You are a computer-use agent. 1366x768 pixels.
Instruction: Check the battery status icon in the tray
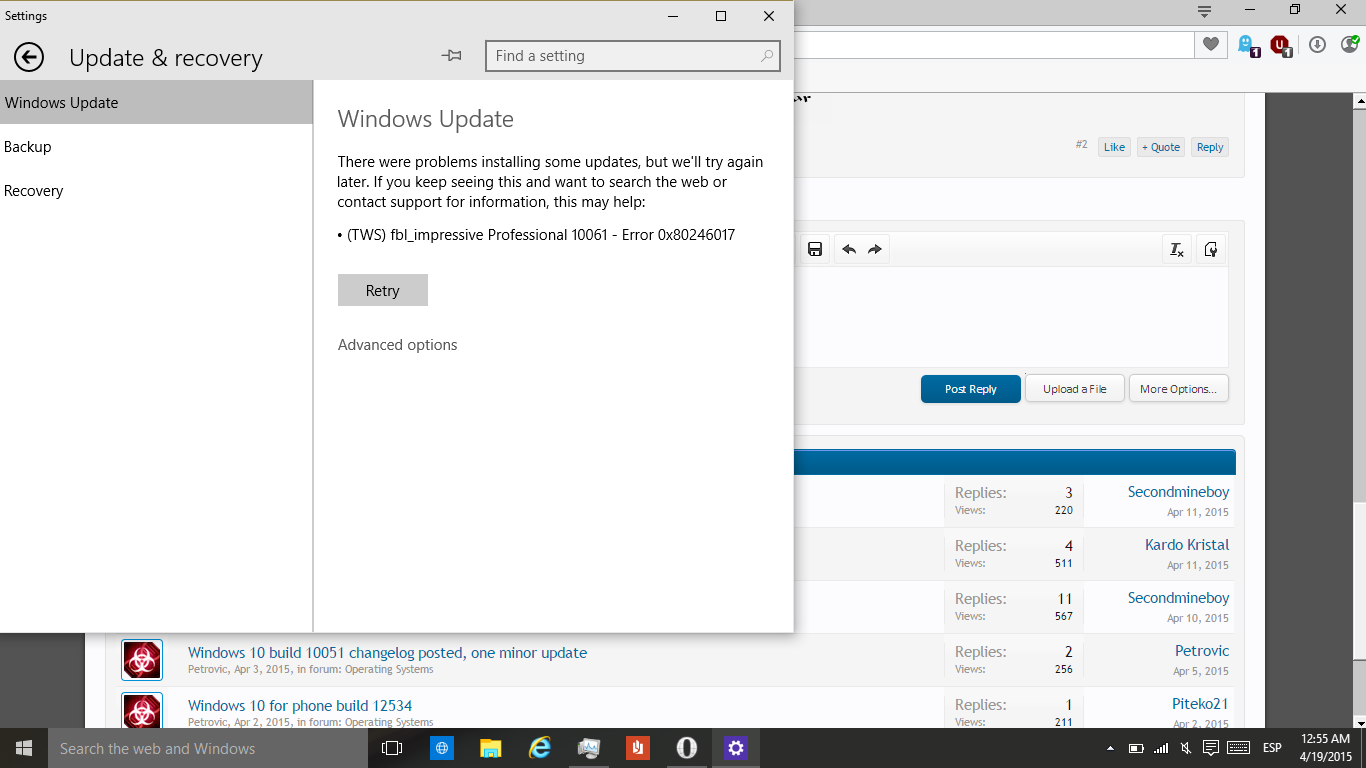(x=1136, y=748)
